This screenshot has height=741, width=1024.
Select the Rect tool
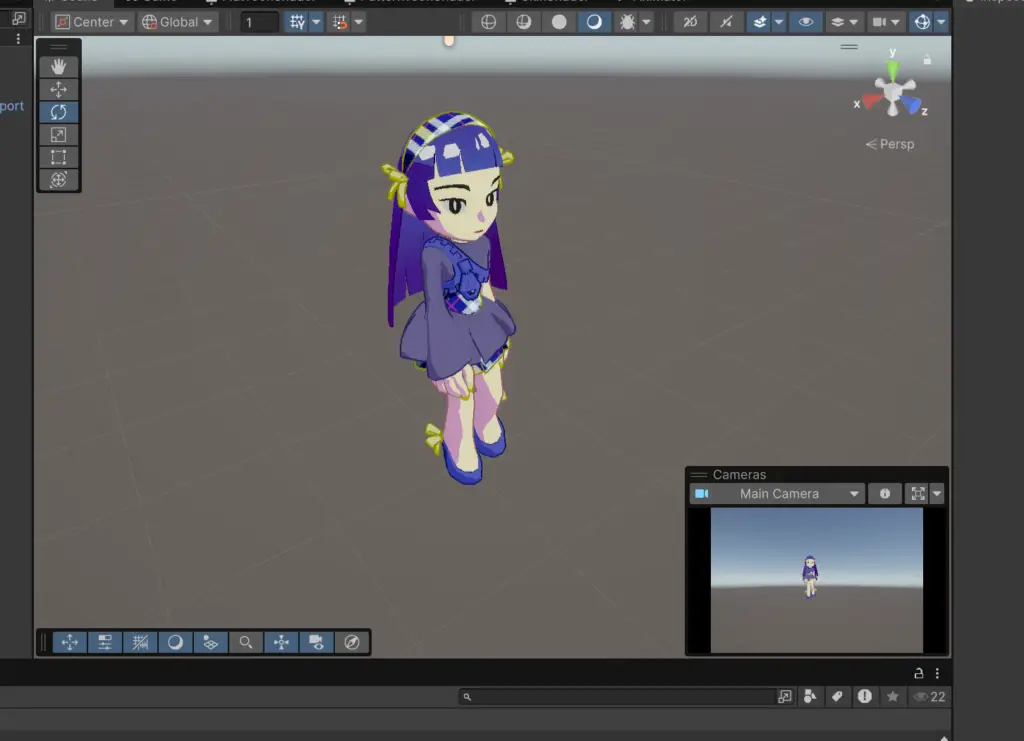pos(58,157)
